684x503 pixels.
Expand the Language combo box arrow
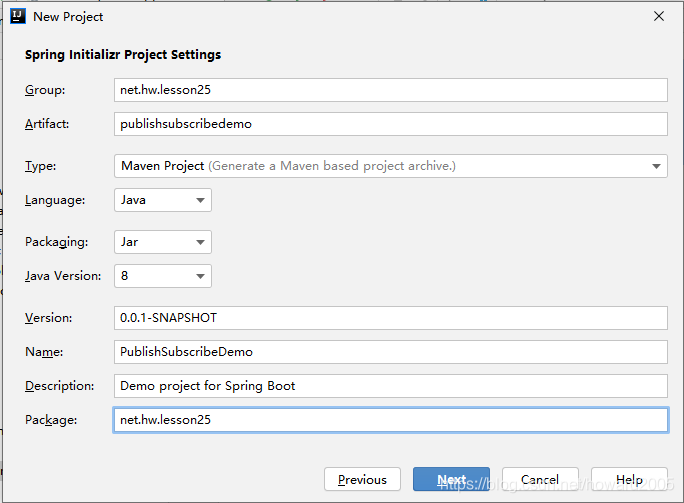point(200,200)
